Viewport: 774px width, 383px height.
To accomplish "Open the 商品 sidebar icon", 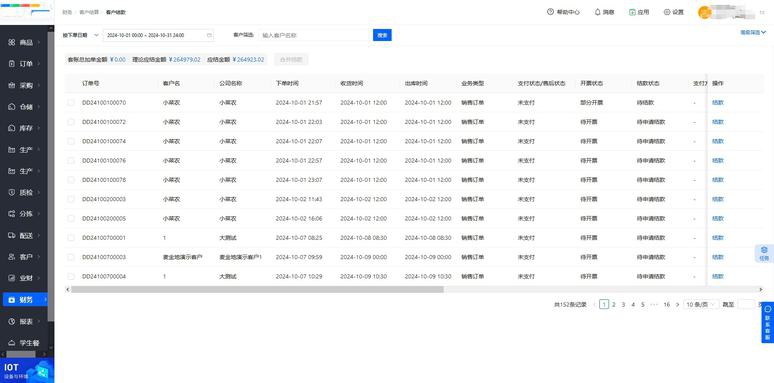I will tap(12, 42).
